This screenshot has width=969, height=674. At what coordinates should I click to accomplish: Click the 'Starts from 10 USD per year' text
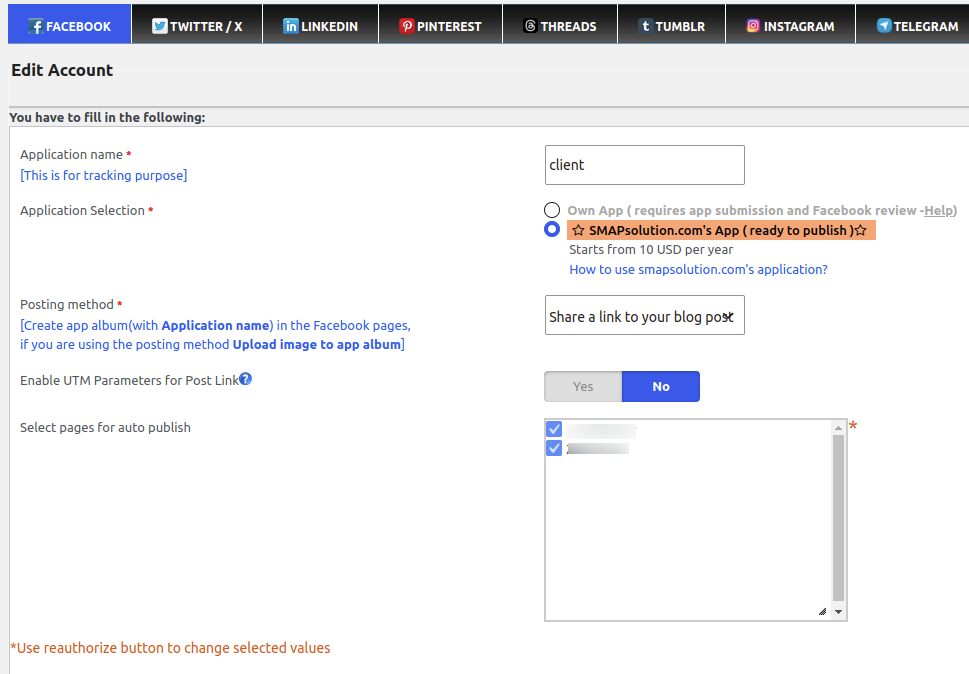coord(651,250)
